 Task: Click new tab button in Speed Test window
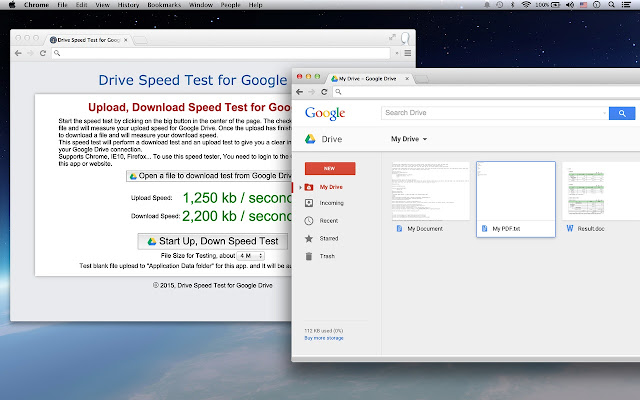coord(140,40)
